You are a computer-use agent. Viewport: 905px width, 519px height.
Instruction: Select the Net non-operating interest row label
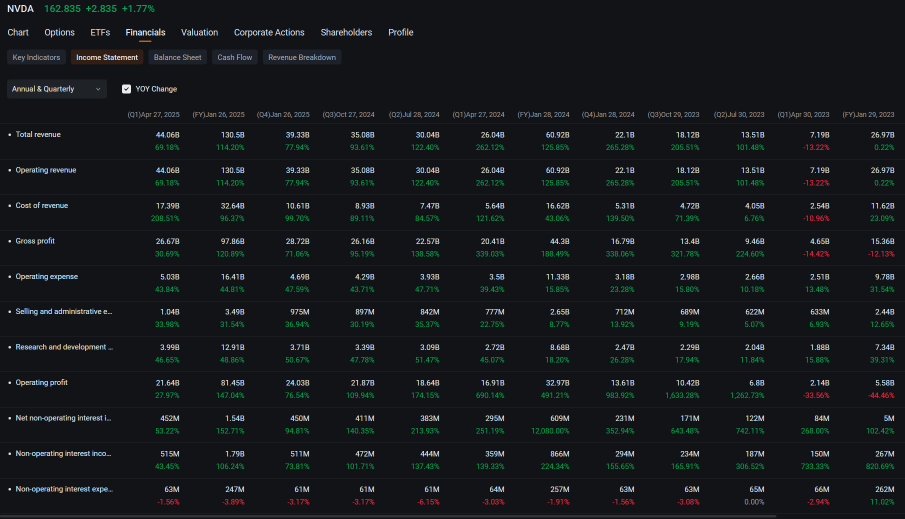(63, 418)
